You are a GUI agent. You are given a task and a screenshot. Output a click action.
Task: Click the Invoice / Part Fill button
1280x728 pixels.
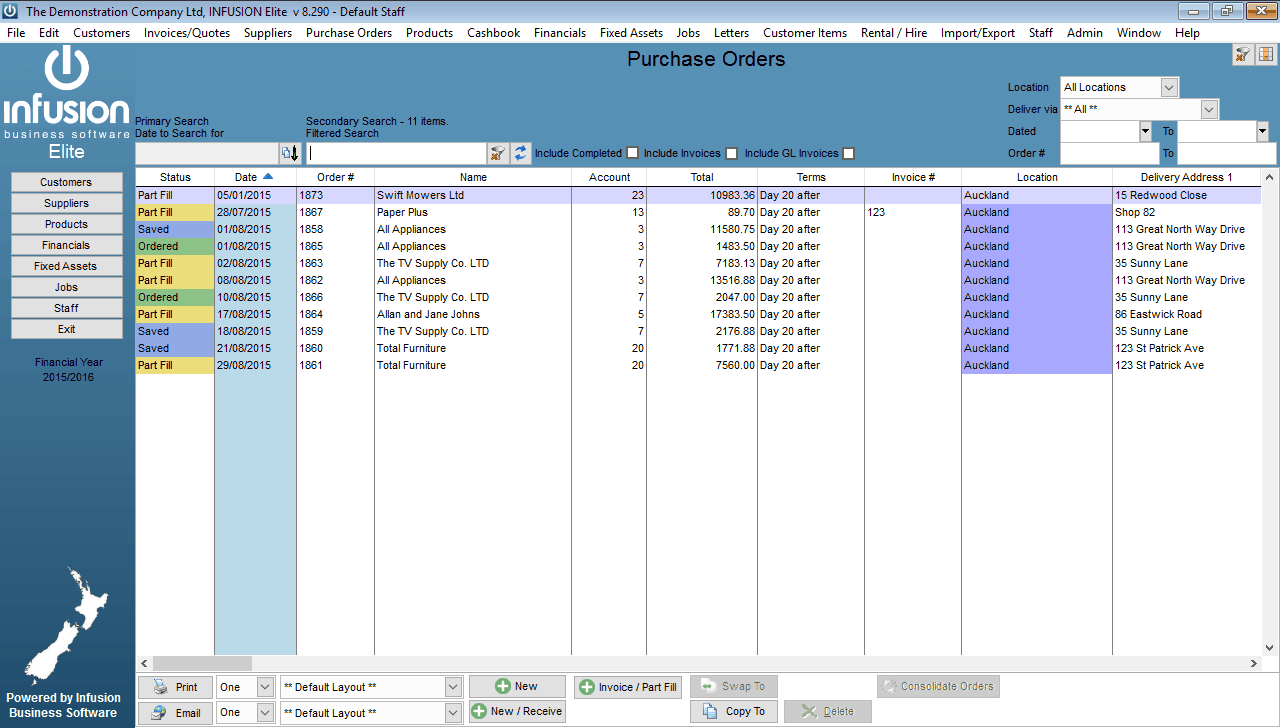628,687
